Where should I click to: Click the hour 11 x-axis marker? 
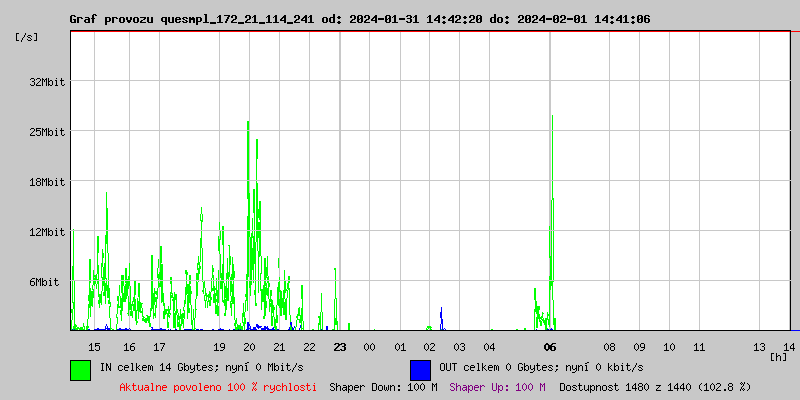click(700, 347)
